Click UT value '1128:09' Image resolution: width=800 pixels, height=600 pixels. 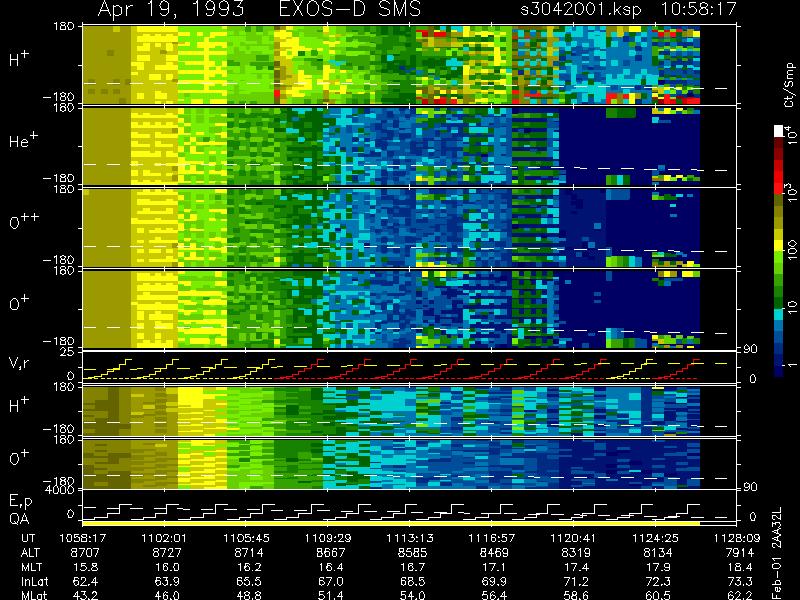(x=737, y=538)
